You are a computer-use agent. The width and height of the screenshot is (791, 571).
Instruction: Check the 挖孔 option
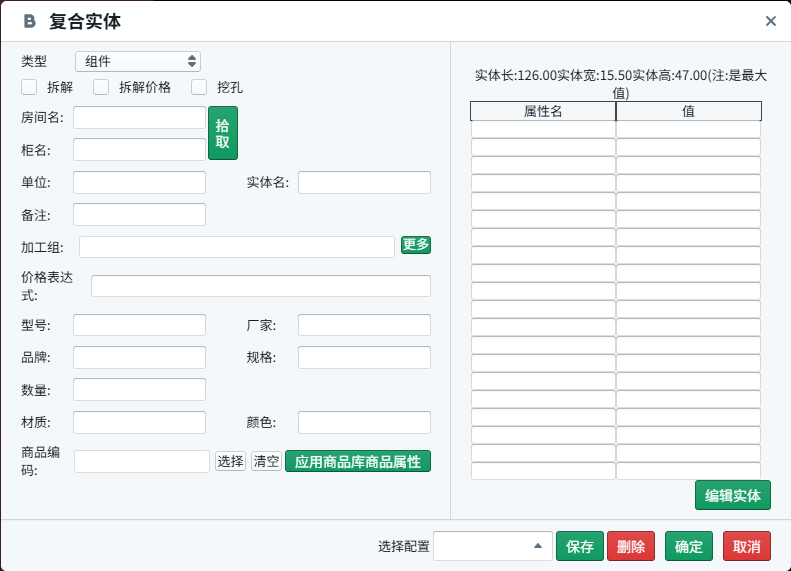199,87
